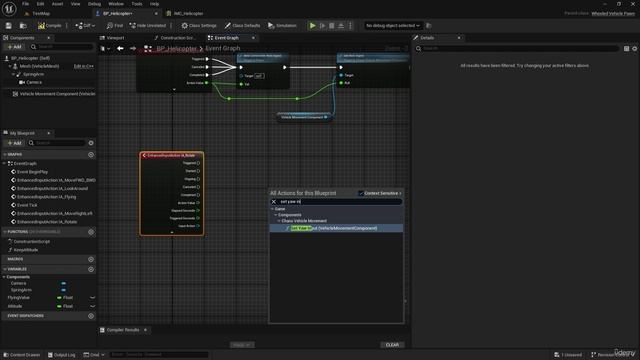
Task: Compile the blueprint
Action: pyautogui.click(x=49, y=26)
